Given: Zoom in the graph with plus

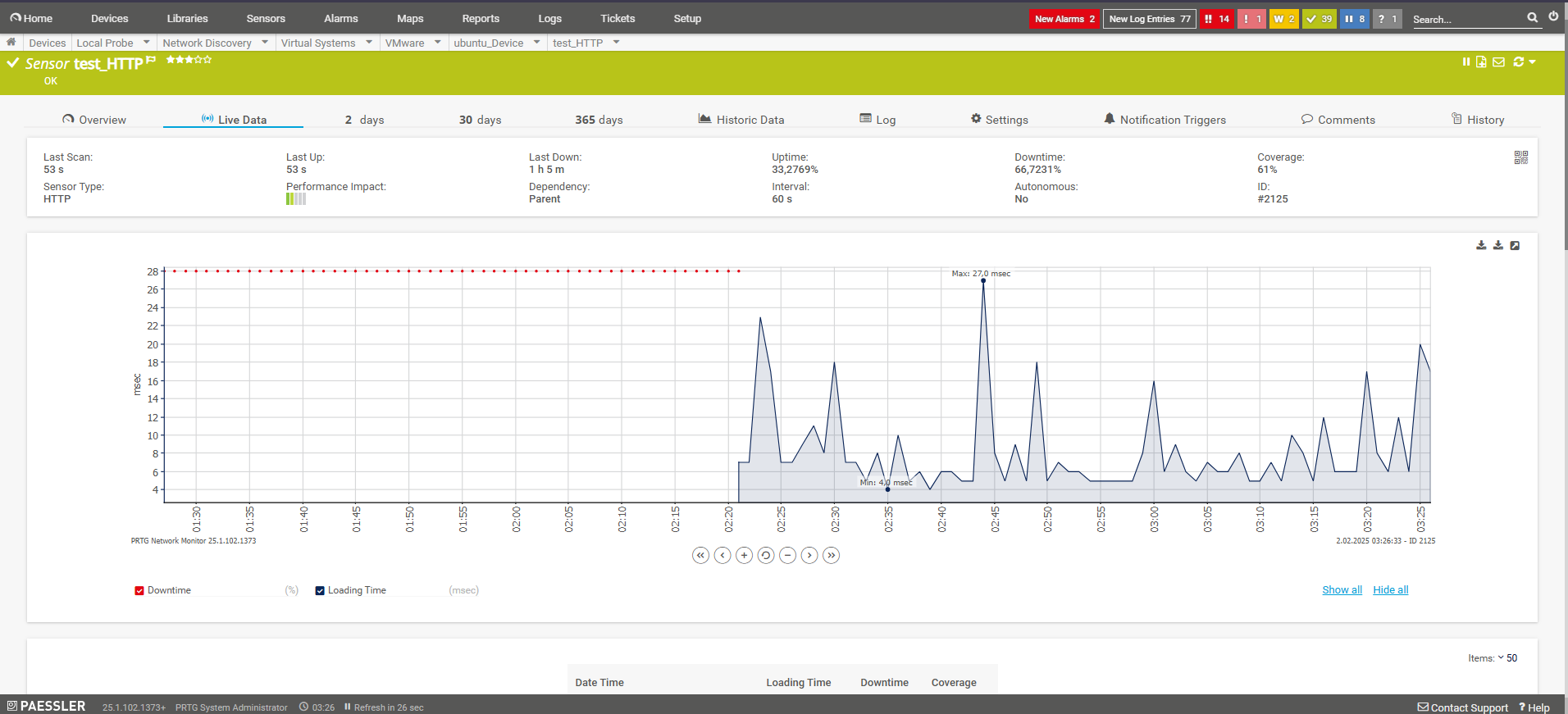Looking at the screenshot, I should (x=744, y=555).
